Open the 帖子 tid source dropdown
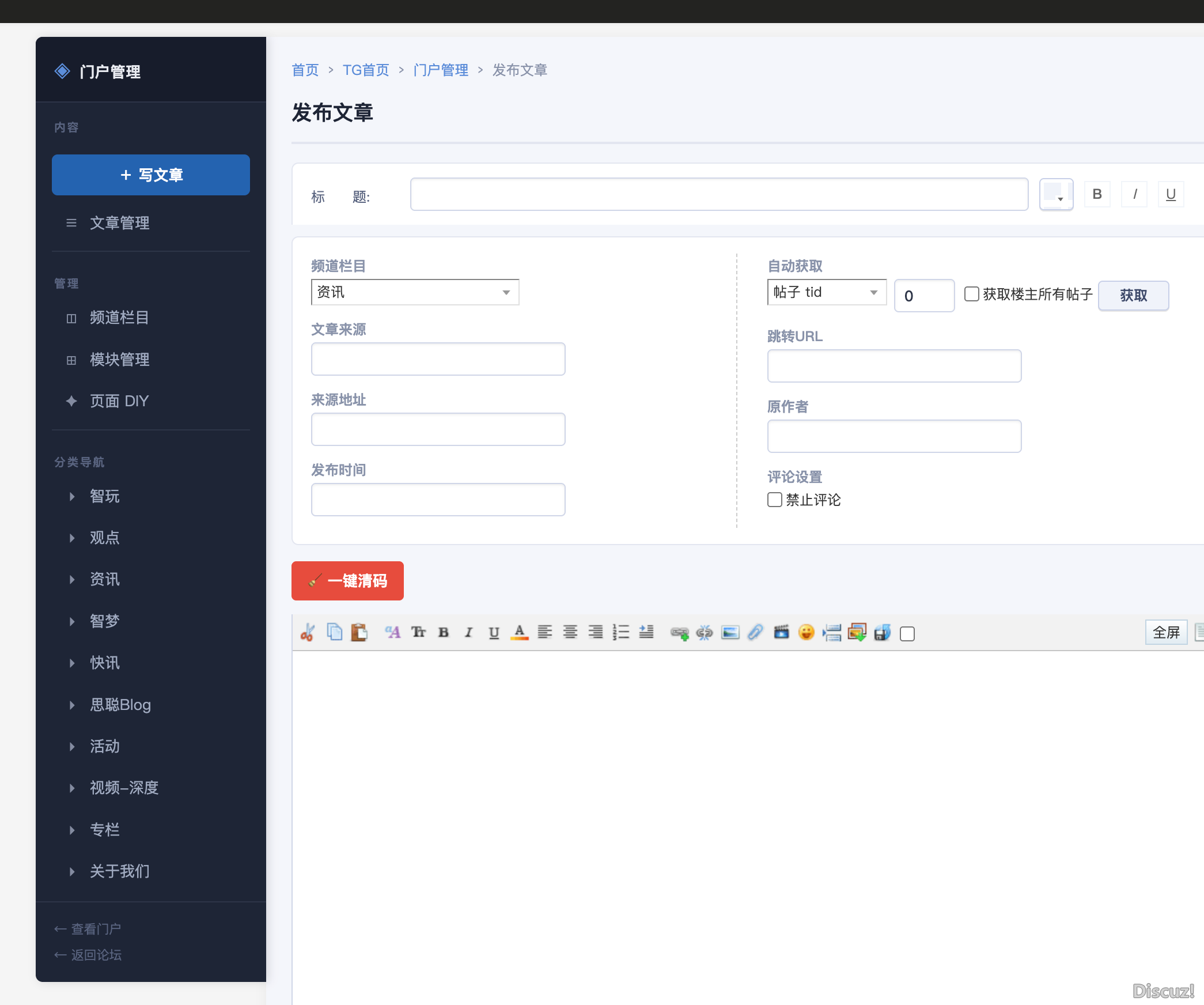Image resolution: width=1204 pixels, height=1005 pixels. click(x=826, y=292)
